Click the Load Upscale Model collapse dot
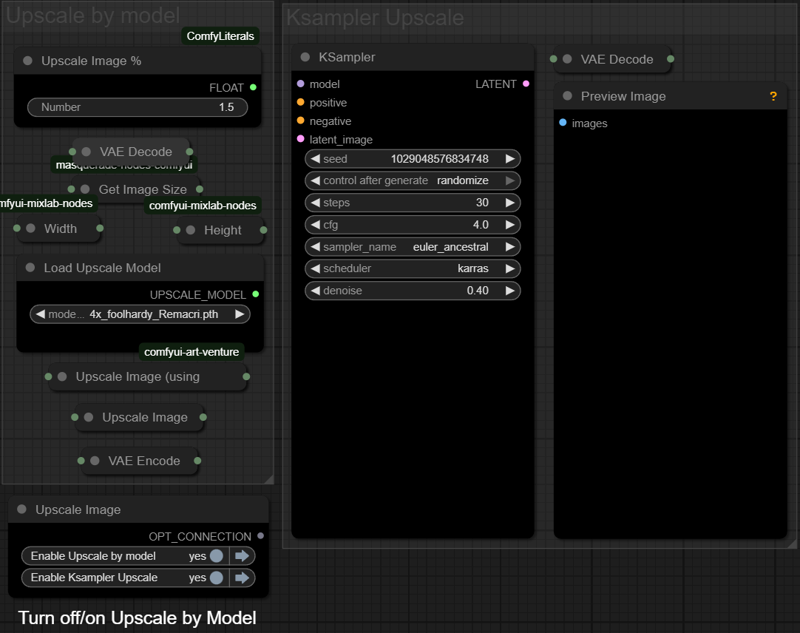This screenshot has height=633, width=800. [29, 268]
